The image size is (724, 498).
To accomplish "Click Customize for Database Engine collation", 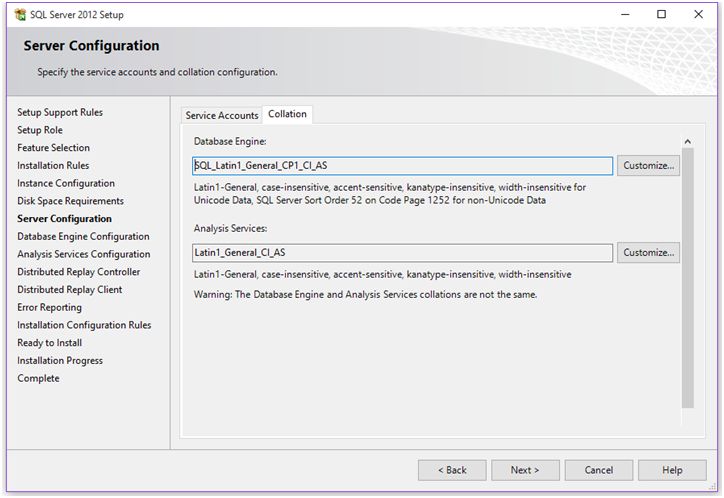I will (x=648, y=166).
